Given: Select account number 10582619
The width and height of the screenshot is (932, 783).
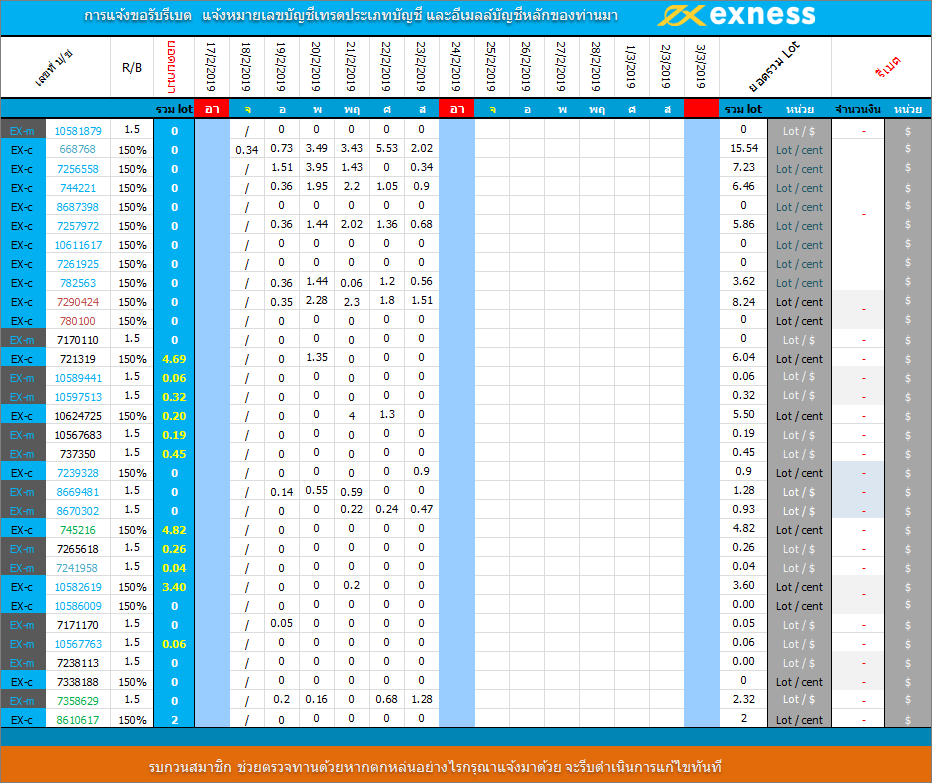Looking at the screenshot, I should click(x=78, y=587).
